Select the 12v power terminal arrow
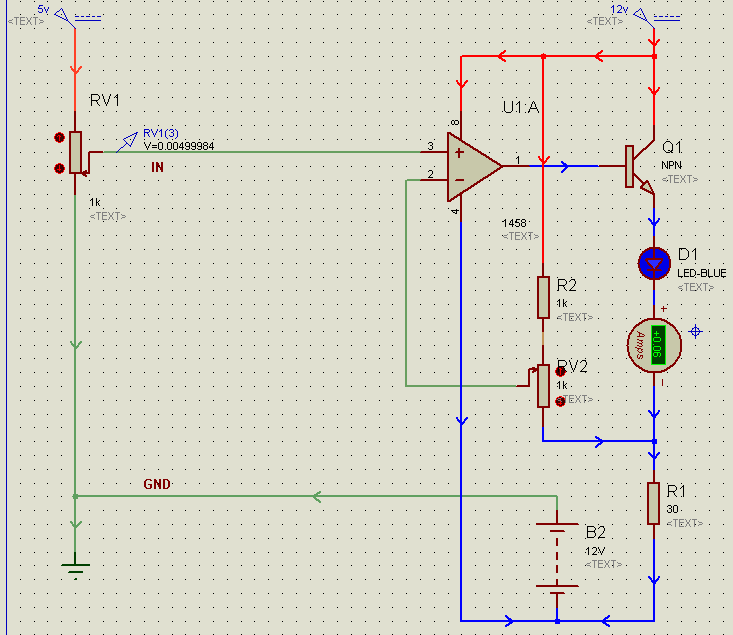Image resolution: width=733 pixels, height=635 pixels. click(x=641, y=15)
